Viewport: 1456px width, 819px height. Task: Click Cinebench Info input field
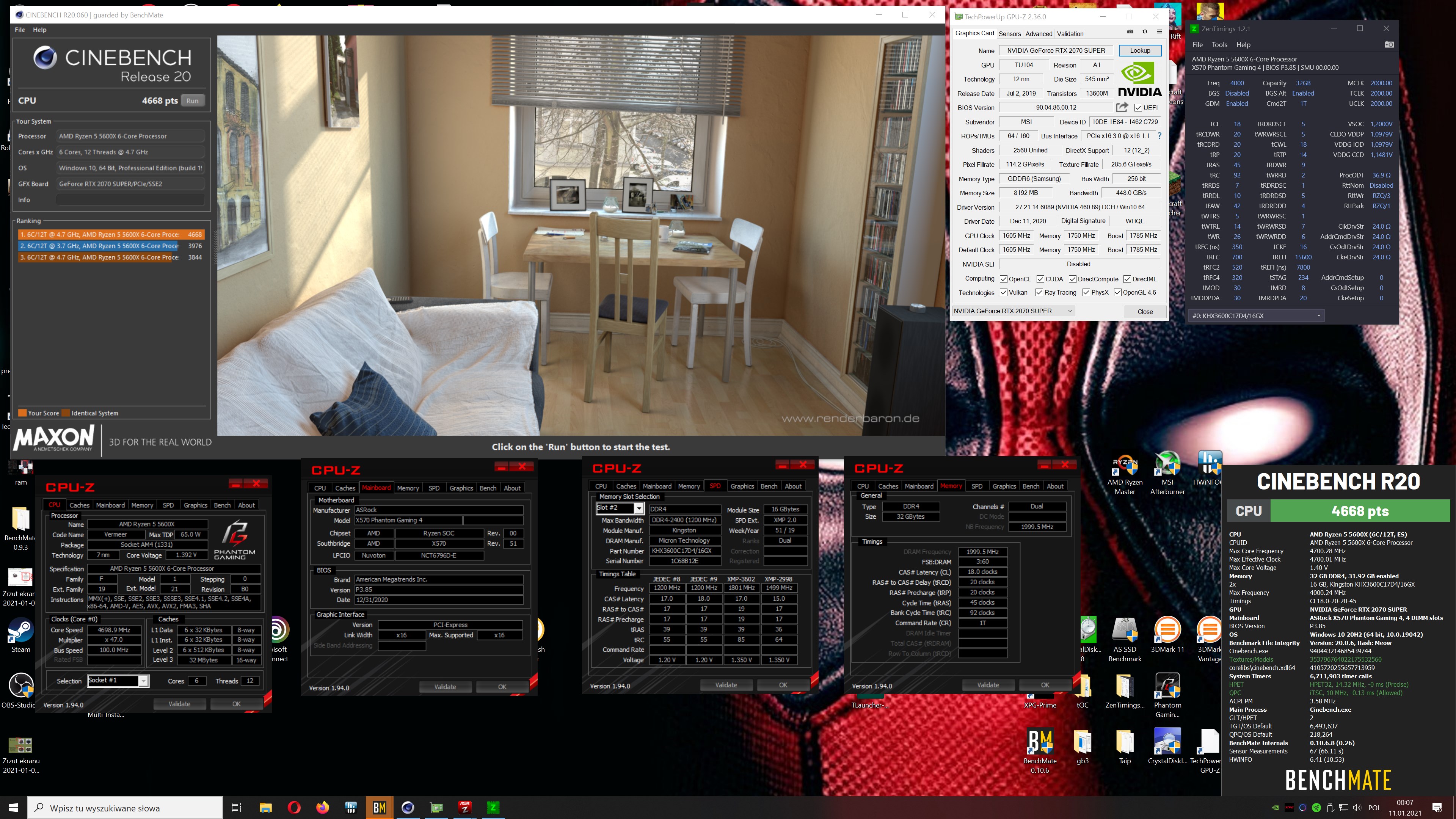click(x=130, y=199)
